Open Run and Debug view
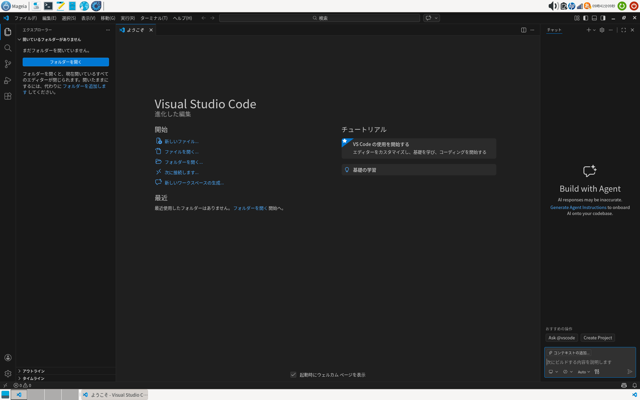Screen dimensions: 640x400 [x=8, y=80]
